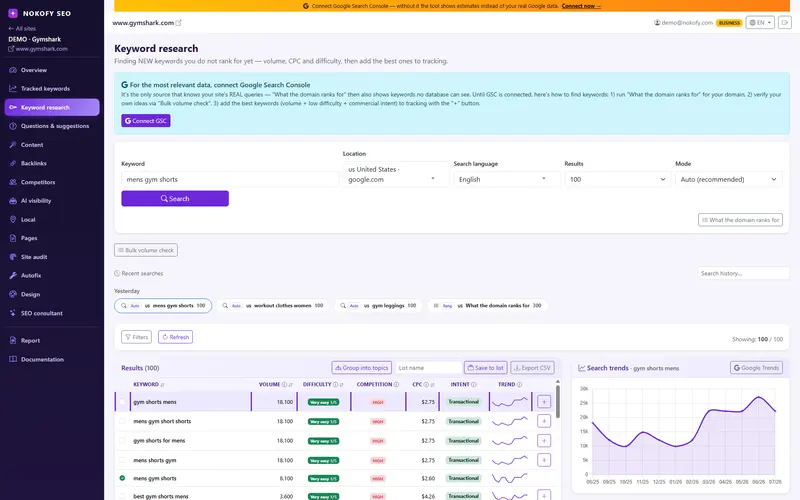
Task: Open the Mode dropdown
Action: click(729, 180)
